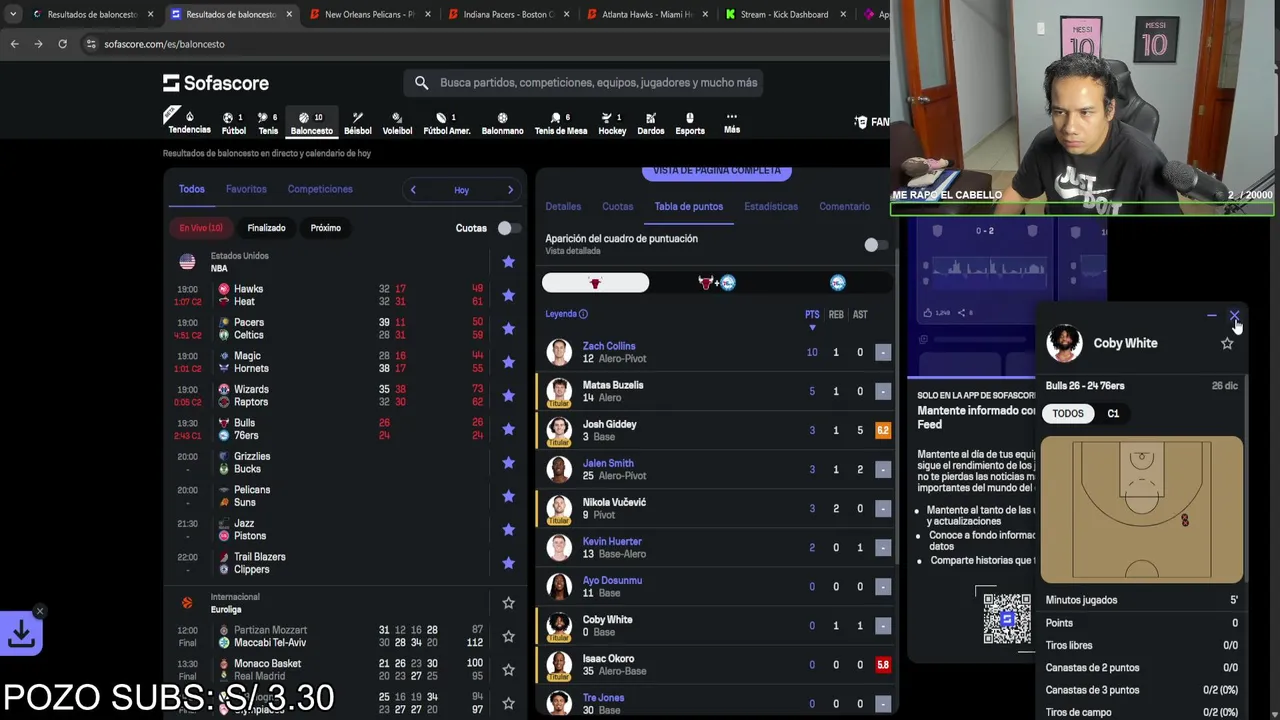Filter matches by En Vivo
Image resolution: width=1280 pixels, height=720 pixels.
pos(201,228)
